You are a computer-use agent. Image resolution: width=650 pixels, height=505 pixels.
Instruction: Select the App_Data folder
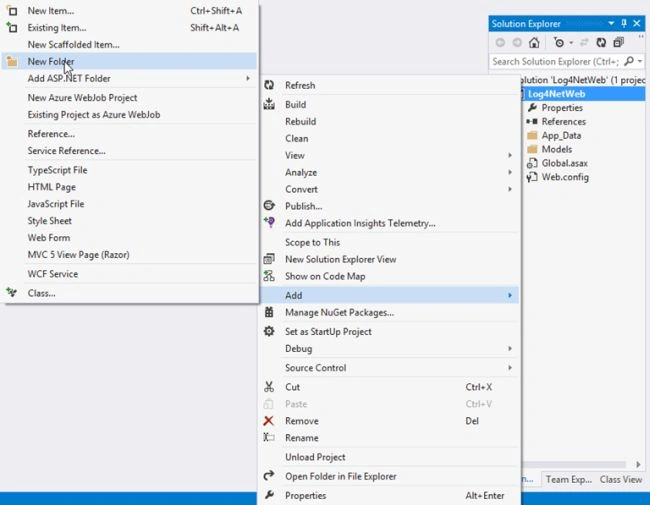[x=561, y=136]
